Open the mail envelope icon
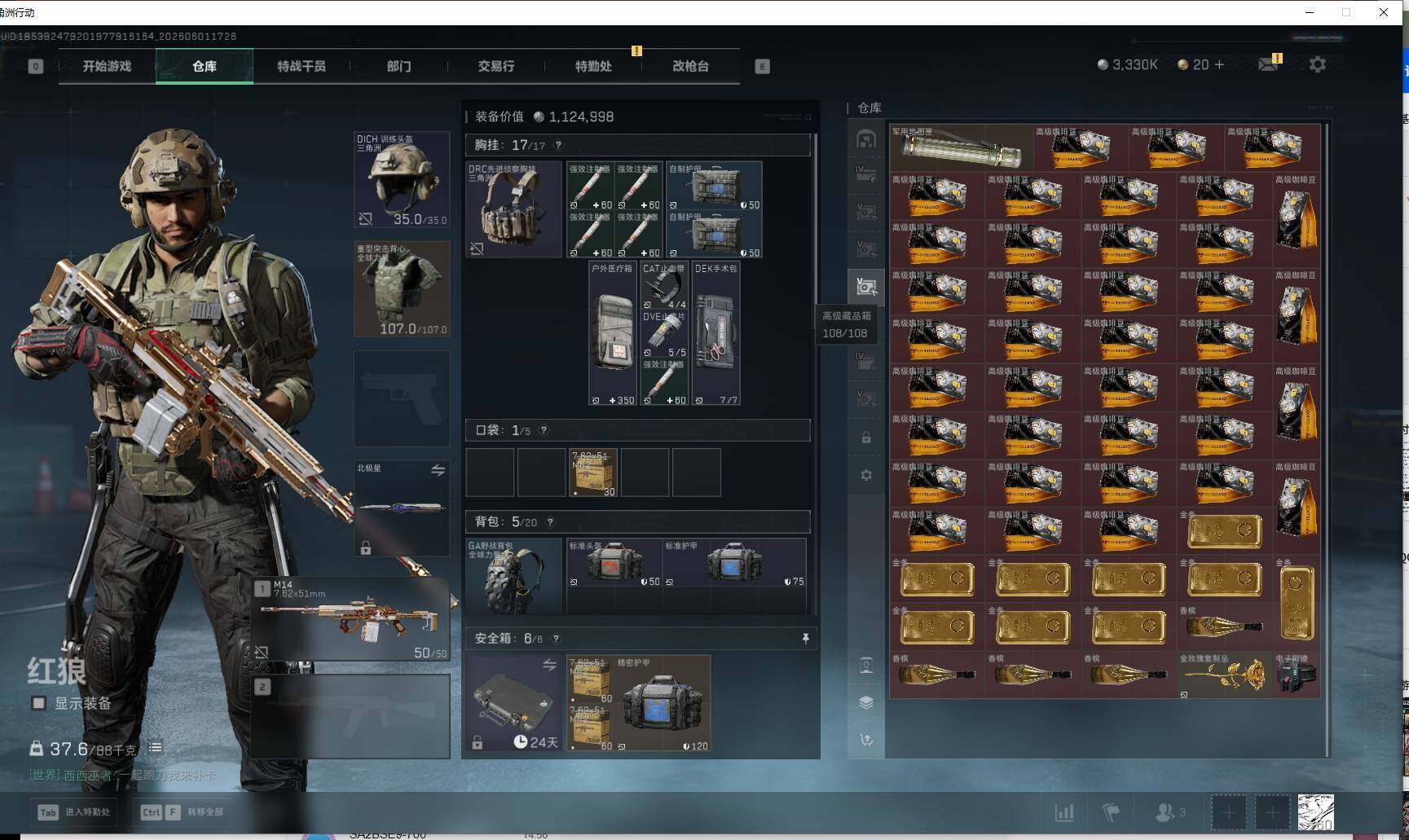This screenshot has height=840, width=1409. click(x=1267, y=64)
